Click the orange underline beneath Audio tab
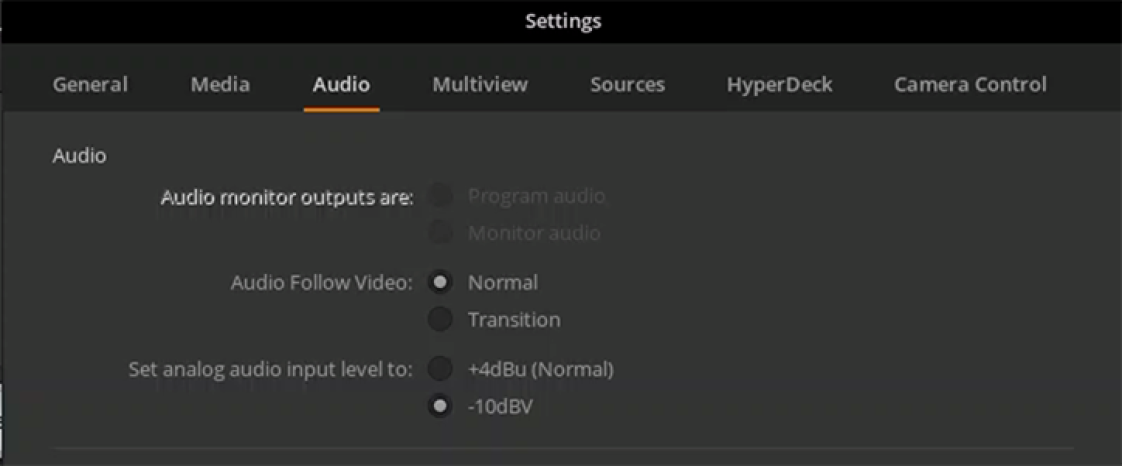 click(341, 109)
